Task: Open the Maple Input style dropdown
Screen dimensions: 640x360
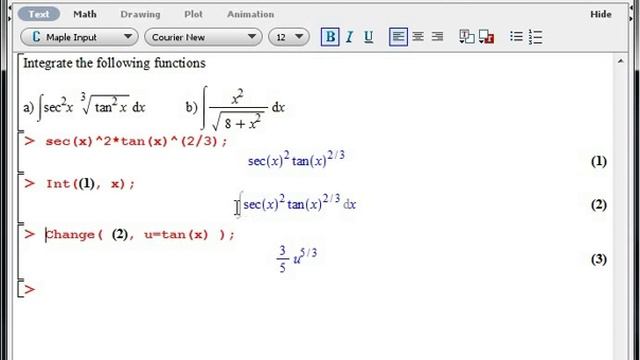Action: (80, 37)
